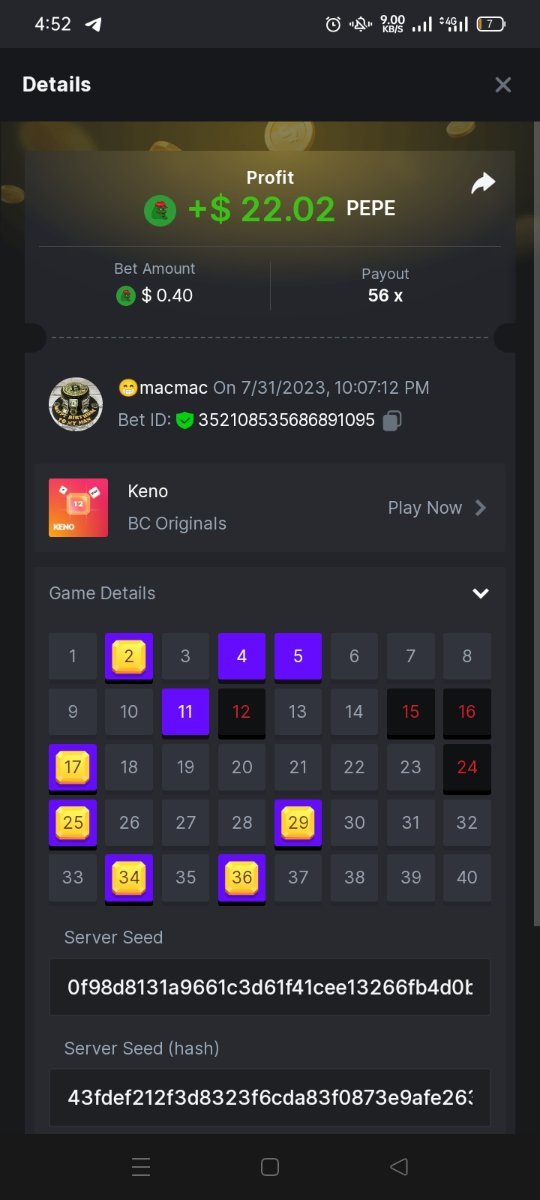540x1200 pixels.
Task: Copy the Bet ID with the copy icon
Action: click(x=392, y=421)
